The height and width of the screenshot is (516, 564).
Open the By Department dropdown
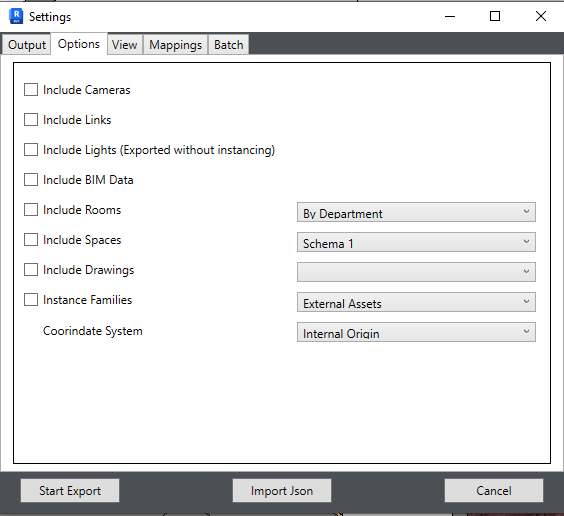tap(416, 212)
